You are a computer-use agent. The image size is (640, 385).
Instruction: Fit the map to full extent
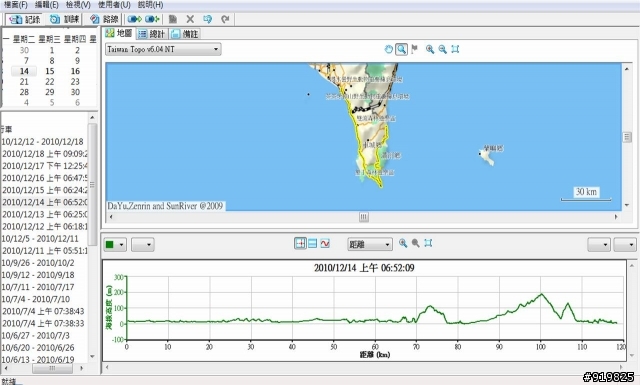click(x=455, y=49)
